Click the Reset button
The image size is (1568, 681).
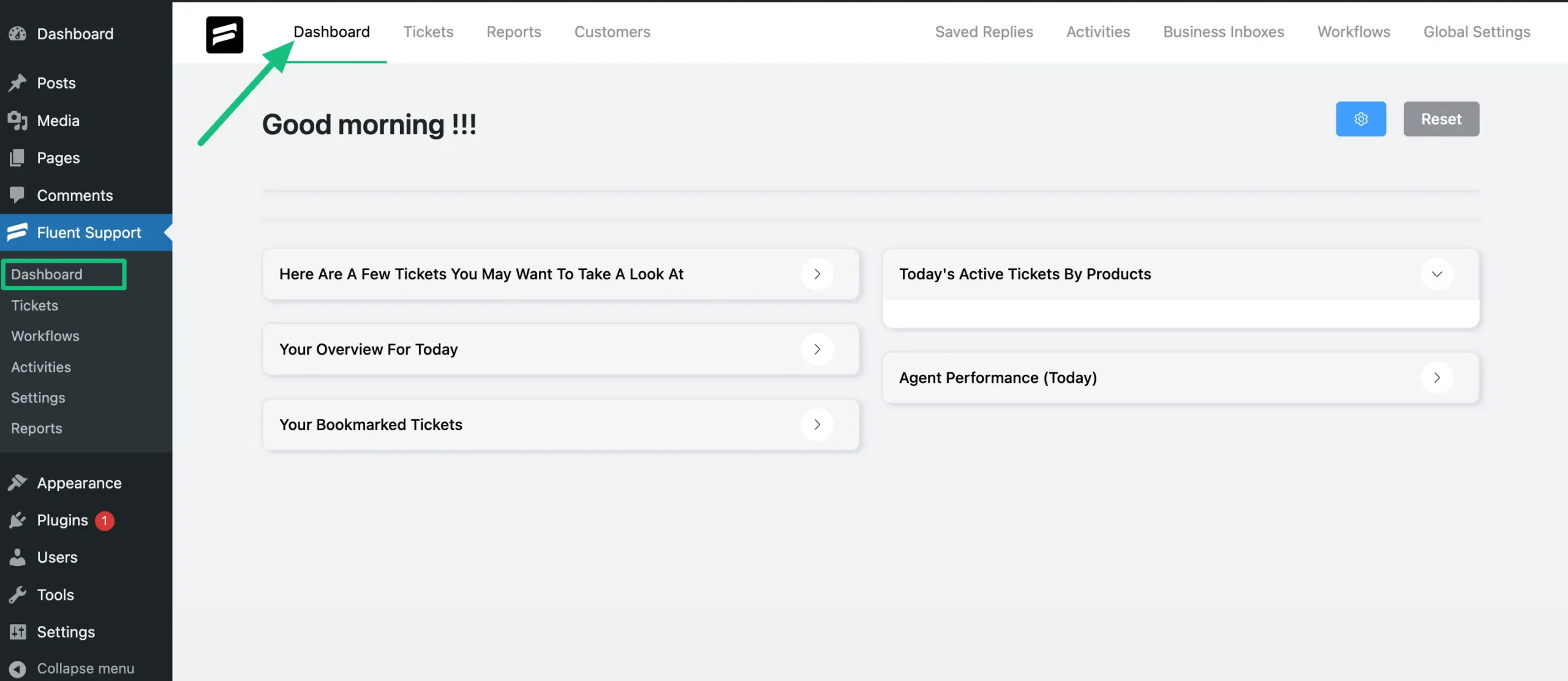1441,119
